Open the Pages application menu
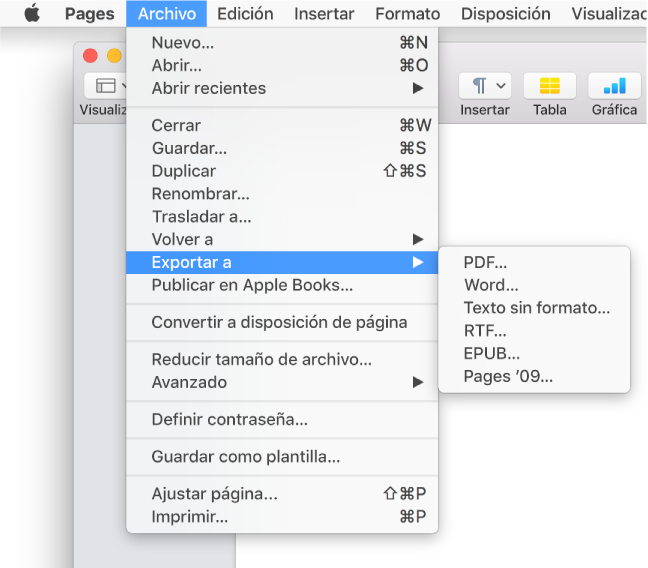This screenshot has width=648, height=568. coord(90,14)
